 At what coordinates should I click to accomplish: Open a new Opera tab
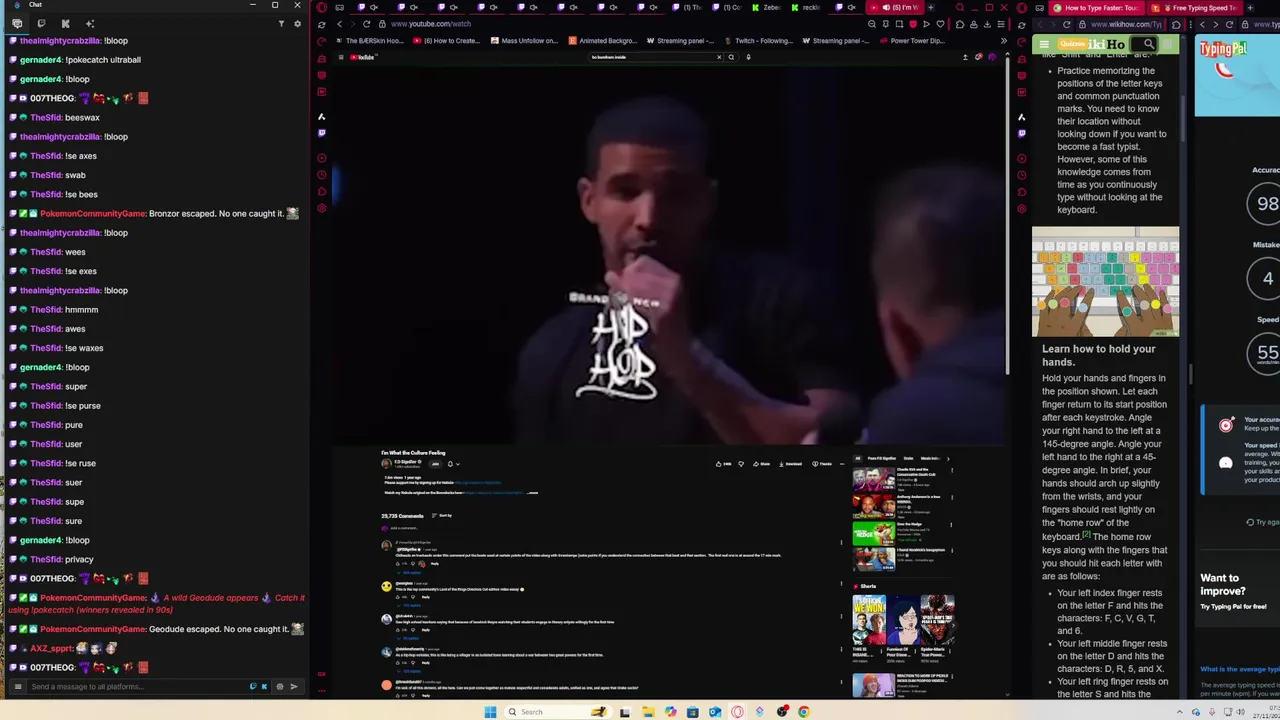[x=931, y=7]
